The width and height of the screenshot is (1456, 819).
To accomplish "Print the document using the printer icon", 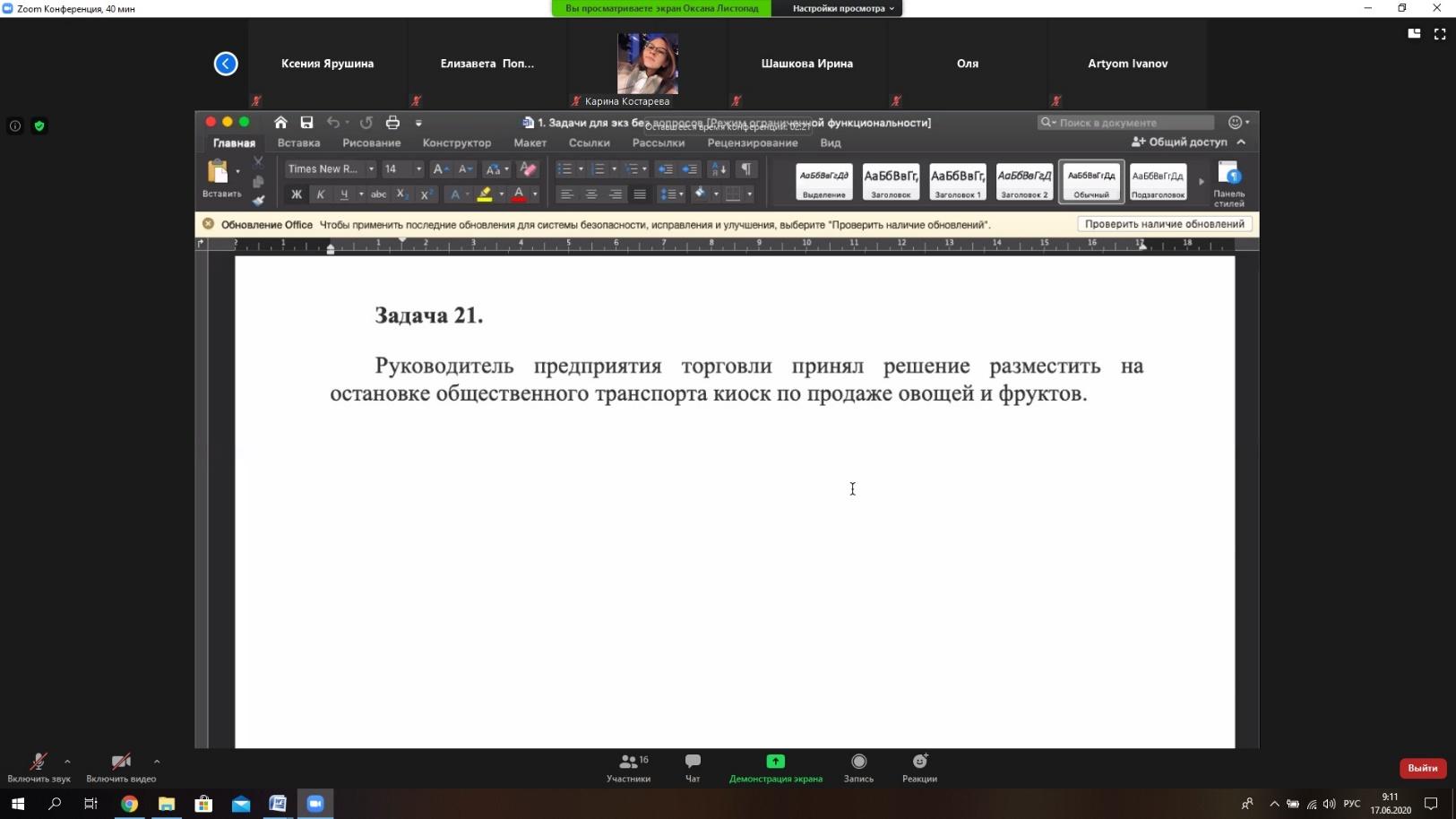I will (x=392, y=123).
